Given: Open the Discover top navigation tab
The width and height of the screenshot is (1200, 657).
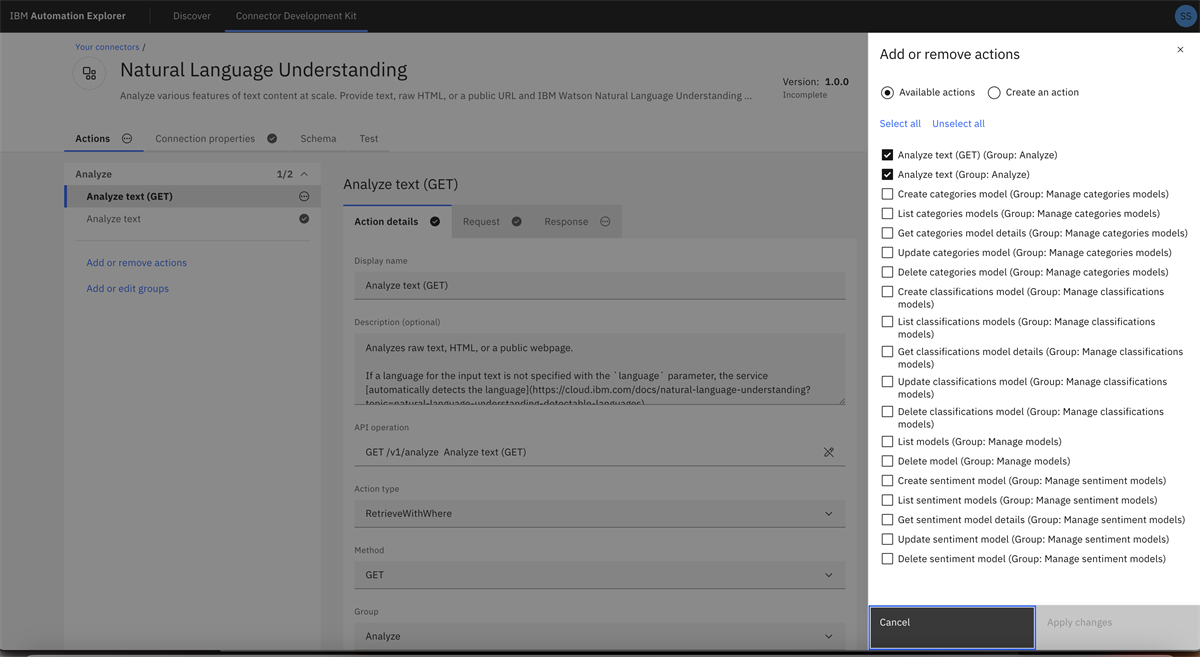Looking at the screenshot, I should tap(192, 16).
